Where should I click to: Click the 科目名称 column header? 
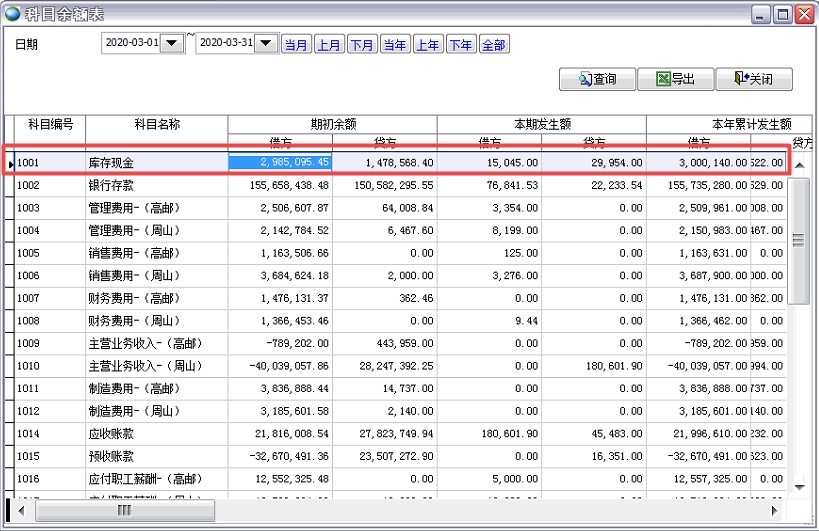pyautogui.click(x=156, y=124)
